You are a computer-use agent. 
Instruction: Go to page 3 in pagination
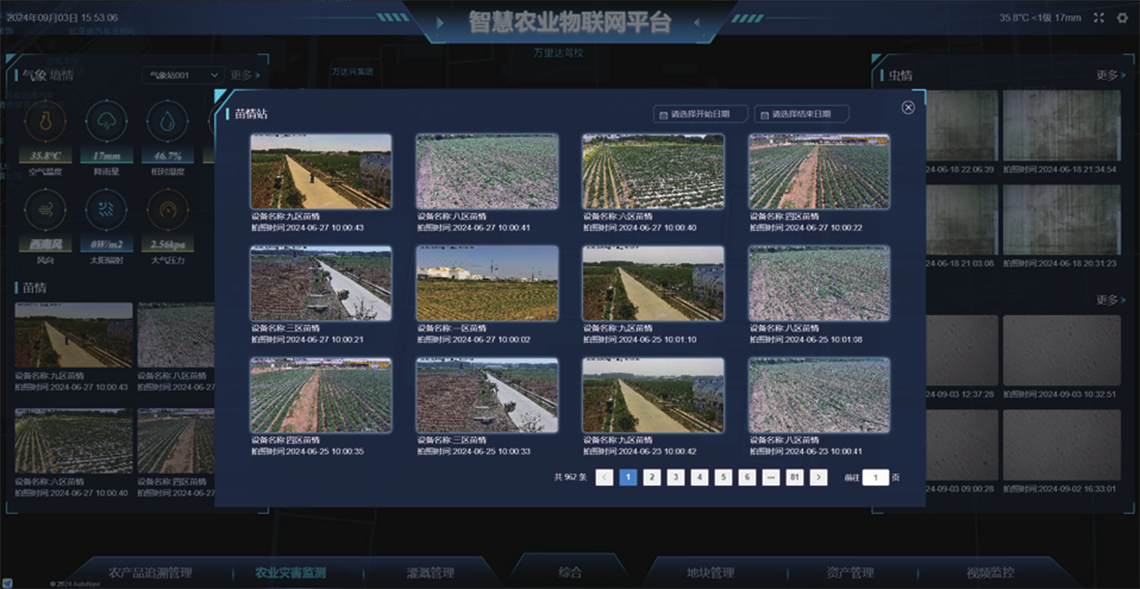coord(676,478)
